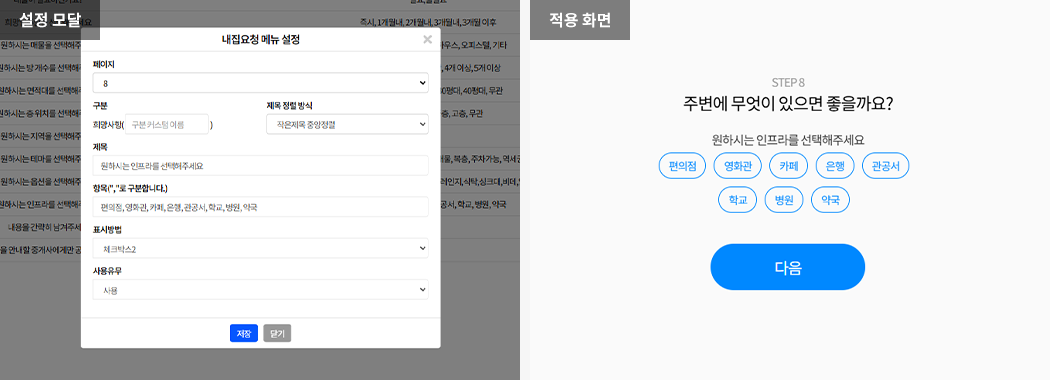Click the gray 닫기 button

point(277,333)
